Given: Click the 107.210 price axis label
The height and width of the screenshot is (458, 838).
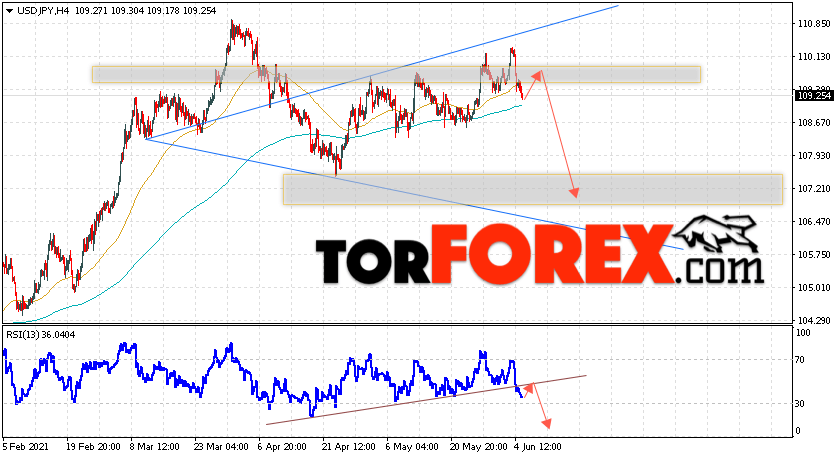Looking at the screenshot, I should coord(813,189).
